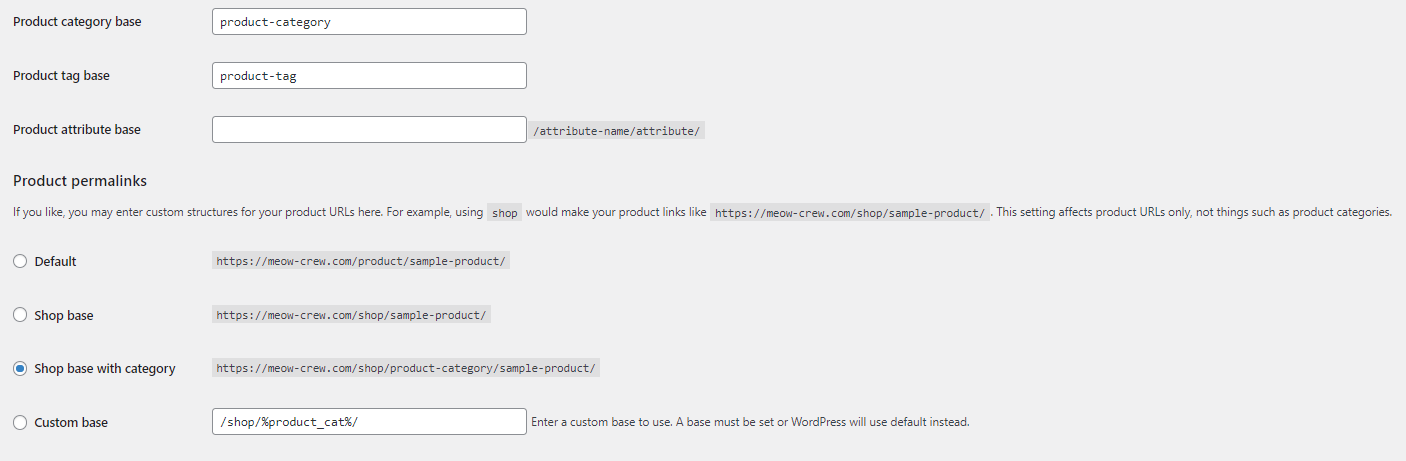Image resolution: width=1406 pixels, height=461 pixels.
Task: Click the 'Product tag base' label text
Action: coord(61,75)
